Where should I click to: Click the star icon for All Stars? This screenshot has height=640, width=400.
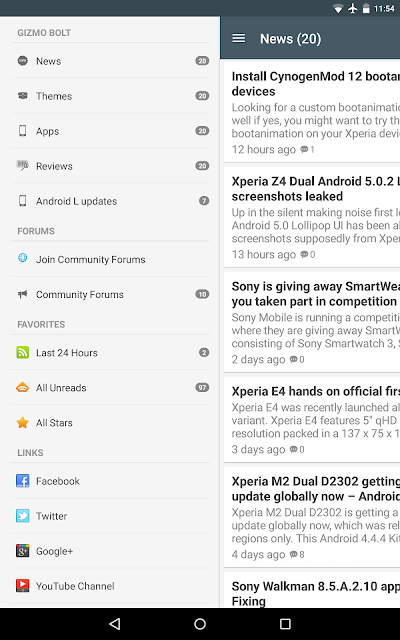23,422
